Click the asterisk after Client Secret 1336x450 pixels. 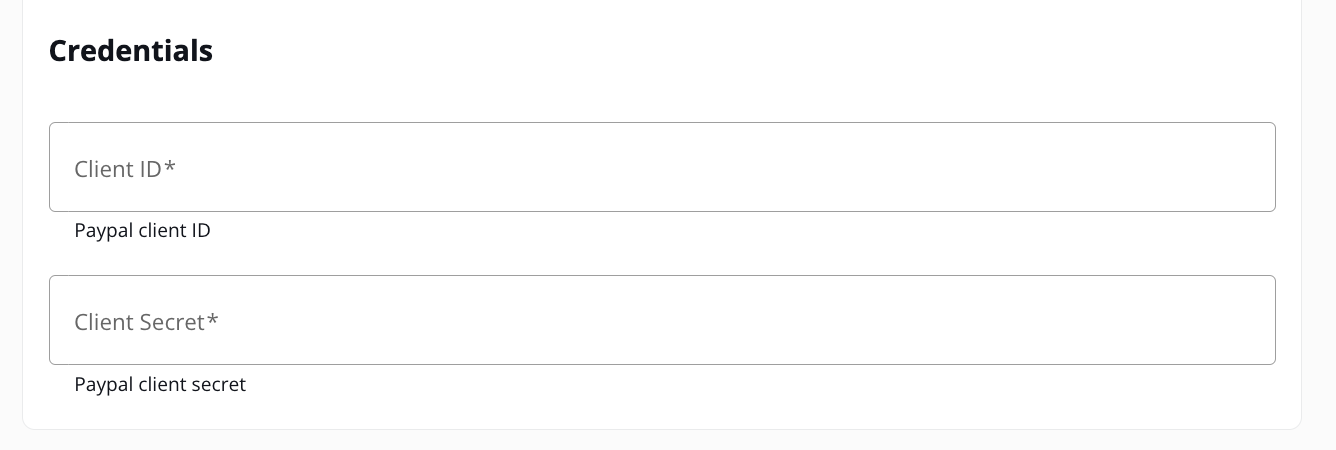[212, 319]
